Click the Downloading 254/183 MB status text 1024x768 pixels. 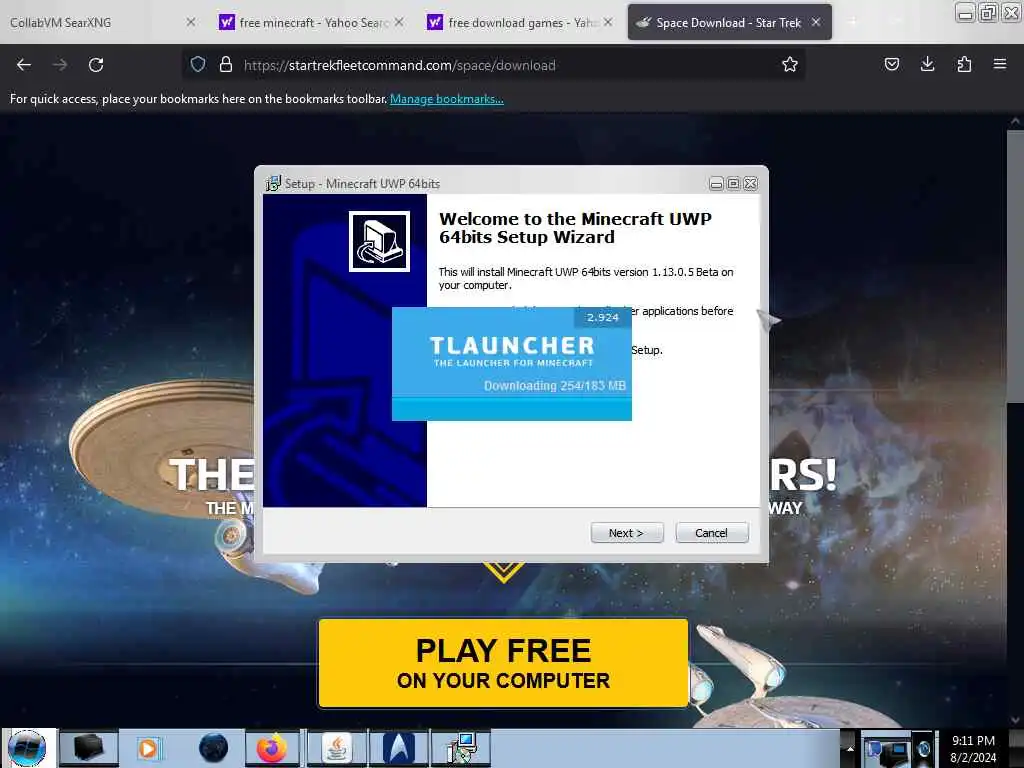click(x=554, y=385)
